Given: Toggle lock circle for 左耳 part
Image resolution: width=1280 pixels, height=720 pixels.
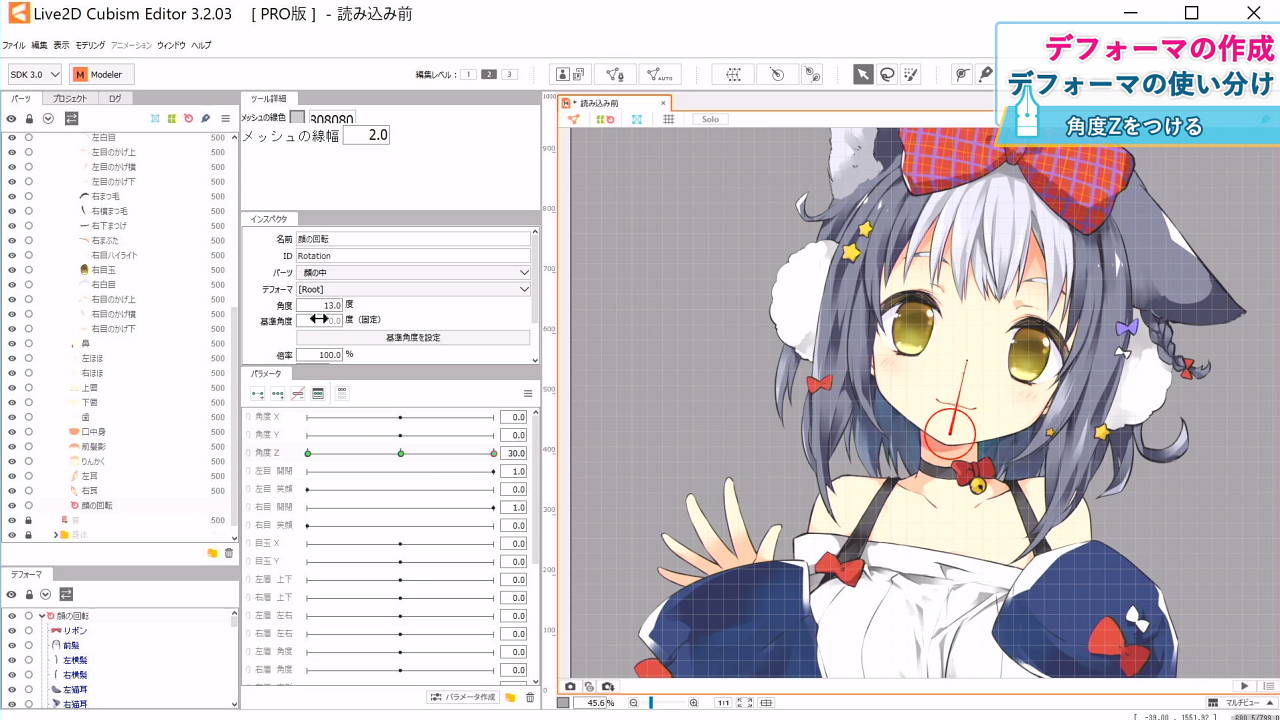Looking at the screenshot, I should 28,476.
